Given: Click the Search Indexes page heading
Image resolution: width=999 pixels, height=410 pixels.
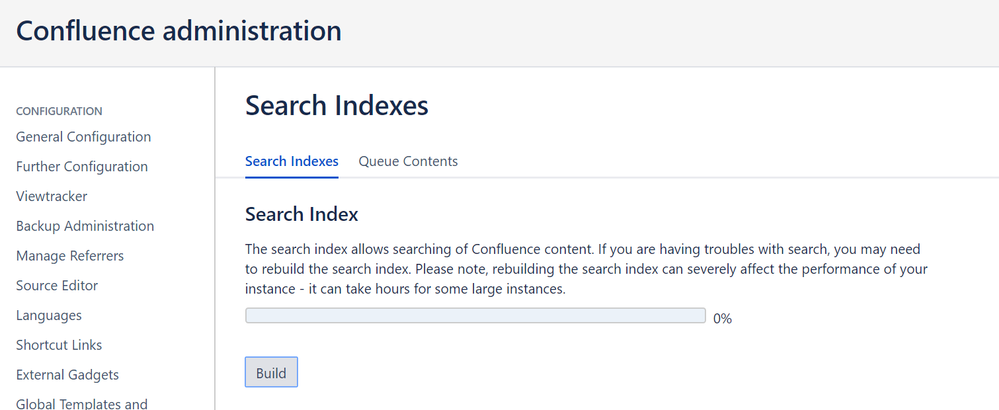Looking at the screenshot, I should click(337, 106).
